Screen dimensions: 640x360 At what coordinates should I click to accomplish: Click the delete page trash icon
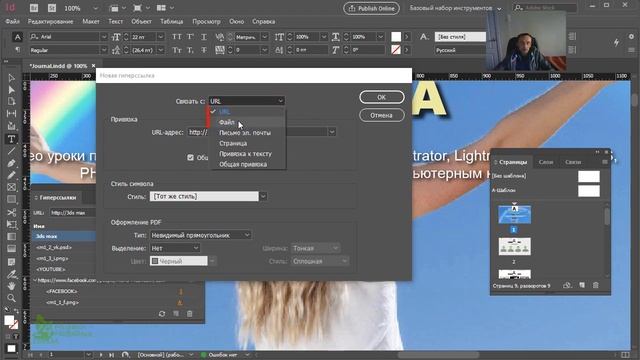pos(596,285)
